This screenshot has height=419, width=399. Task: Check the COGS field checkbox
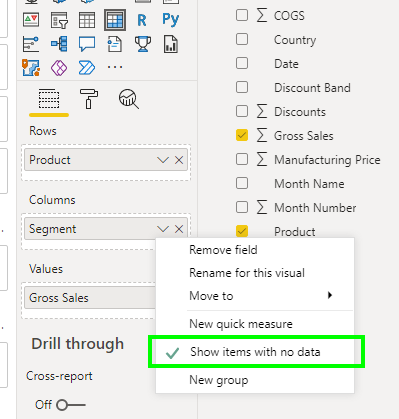pyautogui.click(x=242, y=15)
